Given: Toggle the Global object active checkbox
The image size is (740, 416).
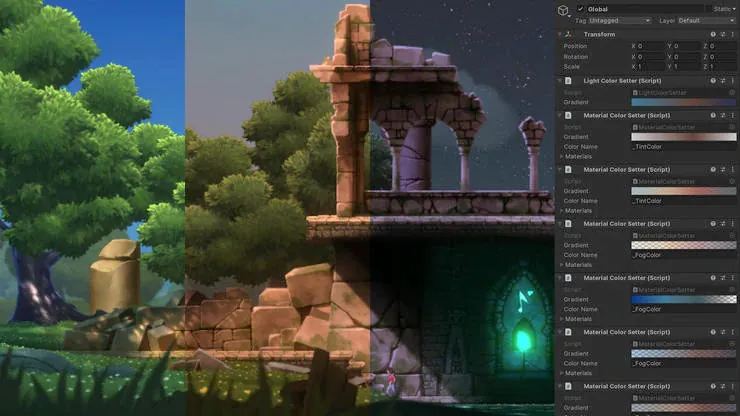Looking at the screenshot, I should point(581,9).
